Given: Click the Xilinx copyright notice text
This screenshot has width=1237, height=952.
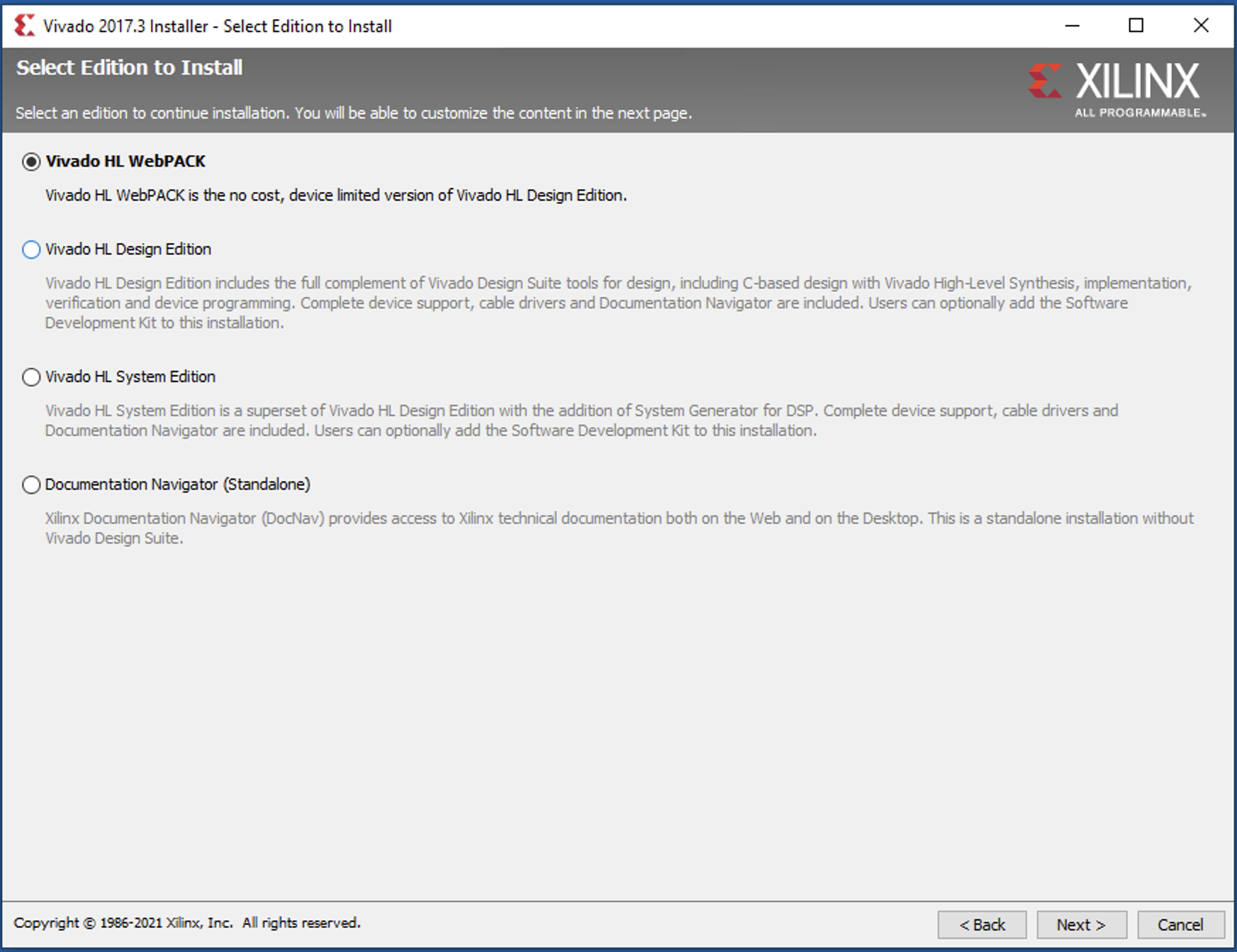Looking at the screenshot, I should [187, 923].
